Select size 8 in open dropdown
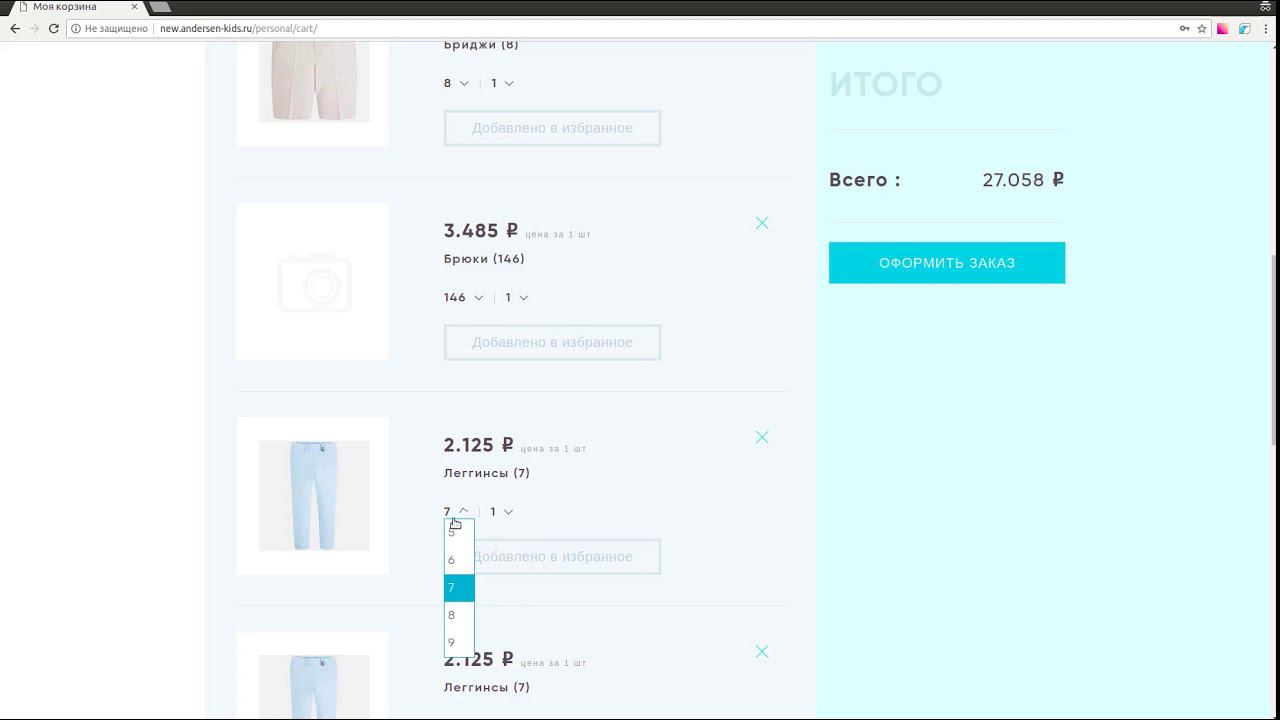The height and width of the screenshot is (720, 1280). point(459,615)
